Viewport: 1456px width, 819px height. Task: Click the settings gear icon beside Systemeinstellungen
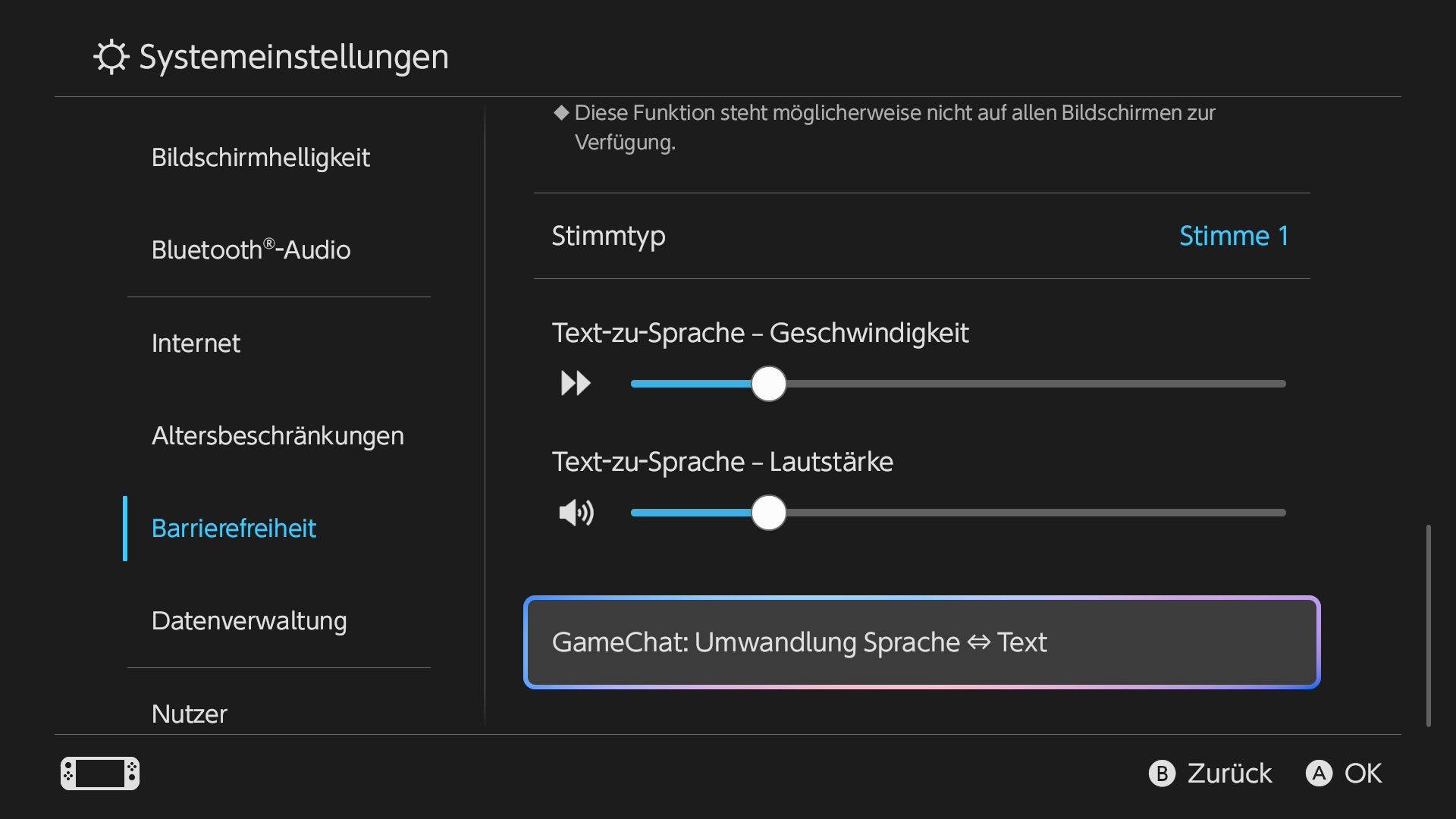point(111,57)
